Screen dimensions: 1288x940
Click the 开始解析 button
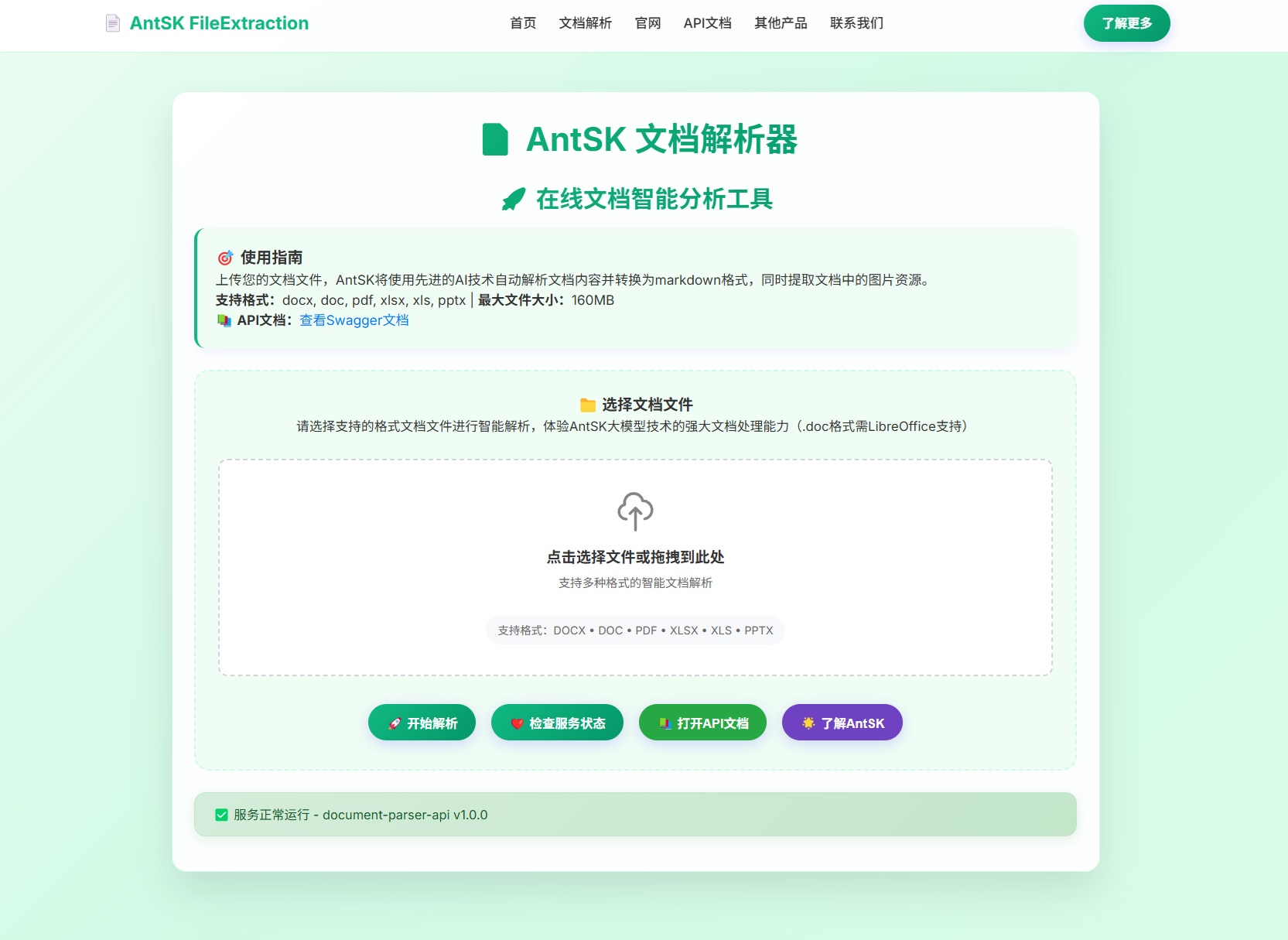pos(422,722)
